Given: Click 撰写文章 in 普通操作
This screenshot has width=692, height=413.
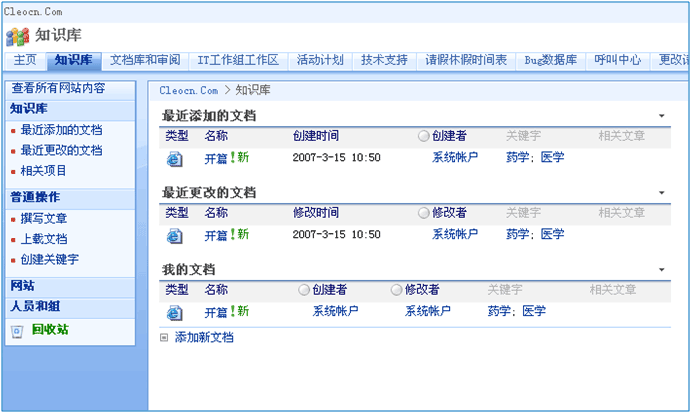Looking at the screenshot, I should tap(44, 218).
